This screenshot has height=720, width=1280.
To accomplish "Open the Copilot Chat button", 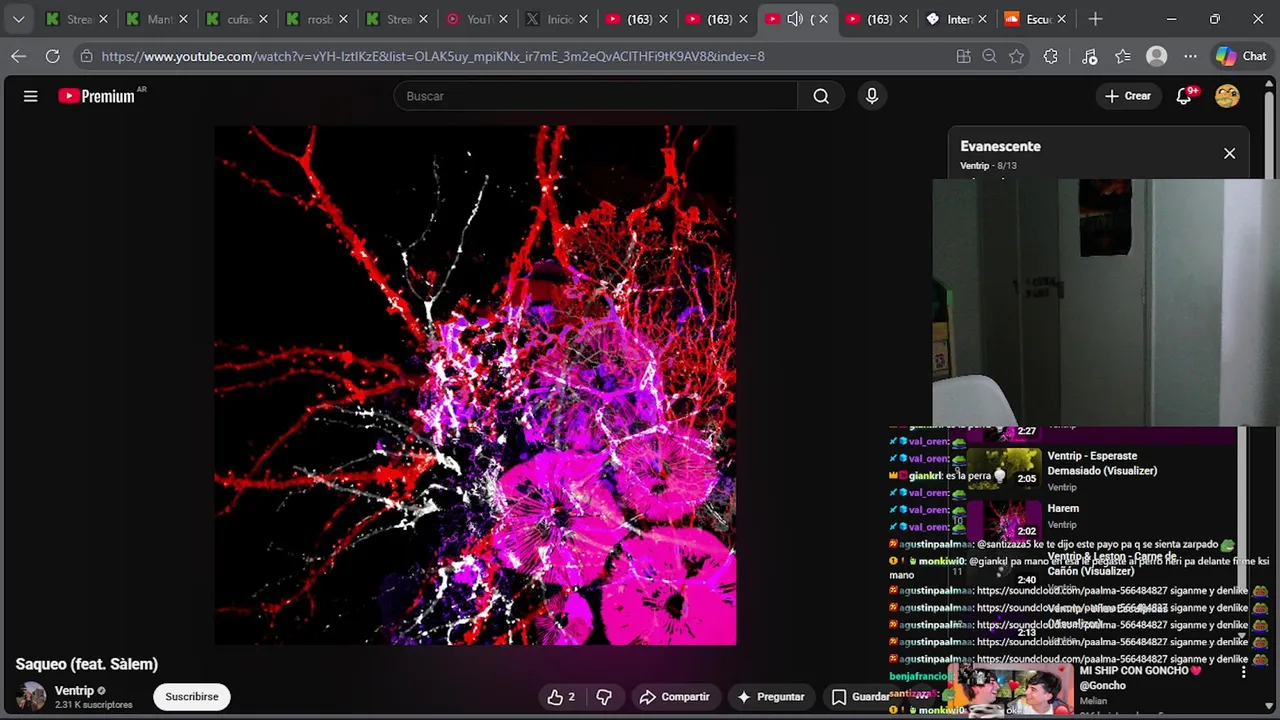I will [x=1241, y=56].
